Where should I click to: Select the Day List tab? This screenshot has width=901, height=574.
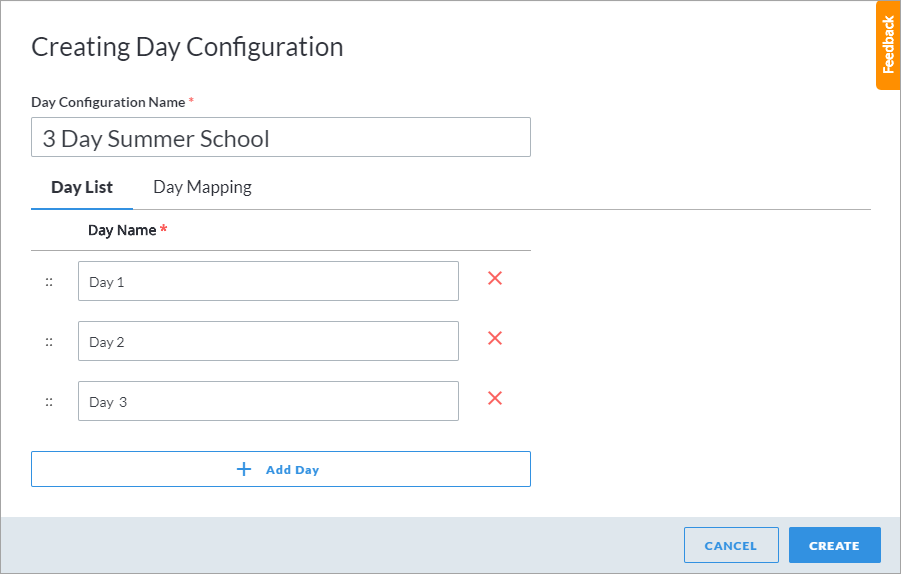coord(82,187)
